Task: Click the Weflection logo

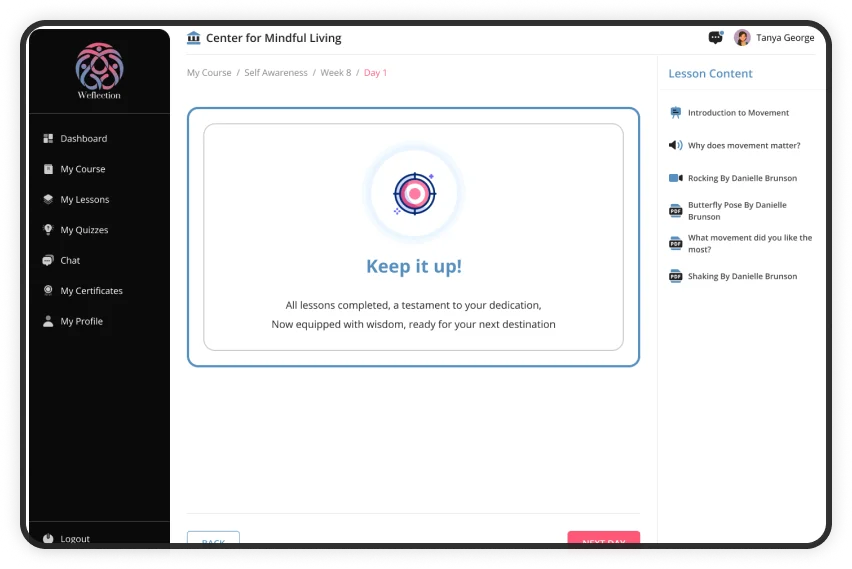Action: [99, 69]
